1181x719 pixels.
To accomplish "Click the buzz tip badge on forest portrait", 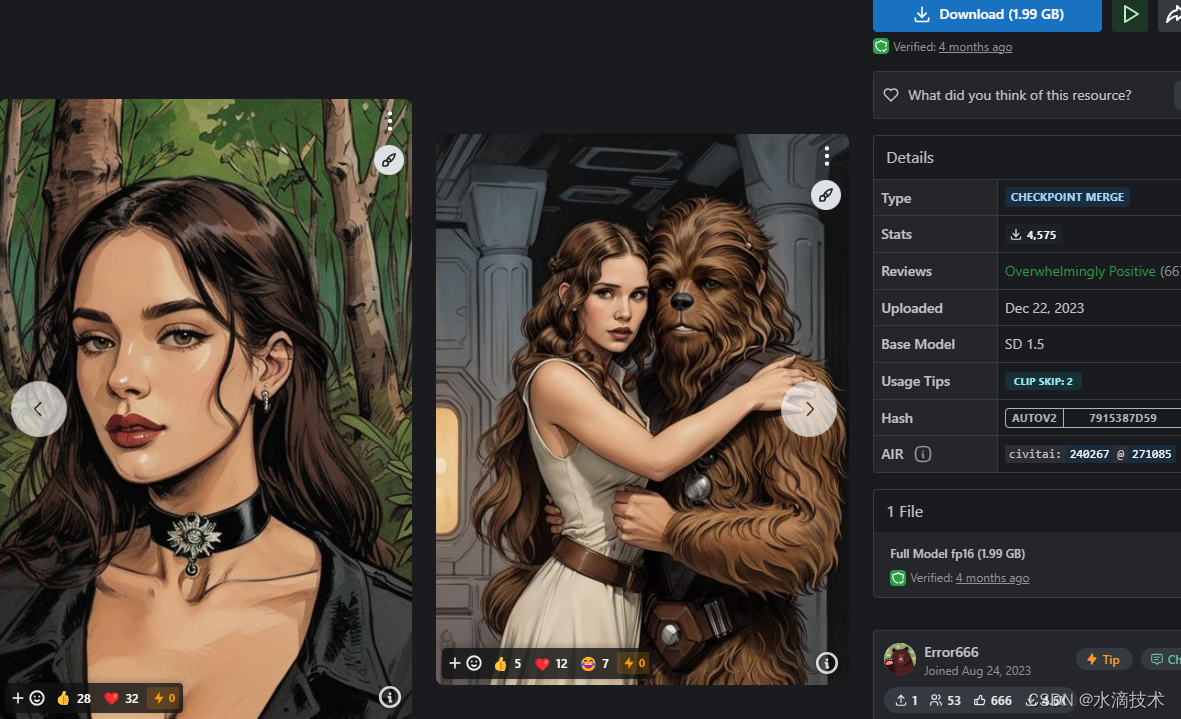I will coord(164,698).
